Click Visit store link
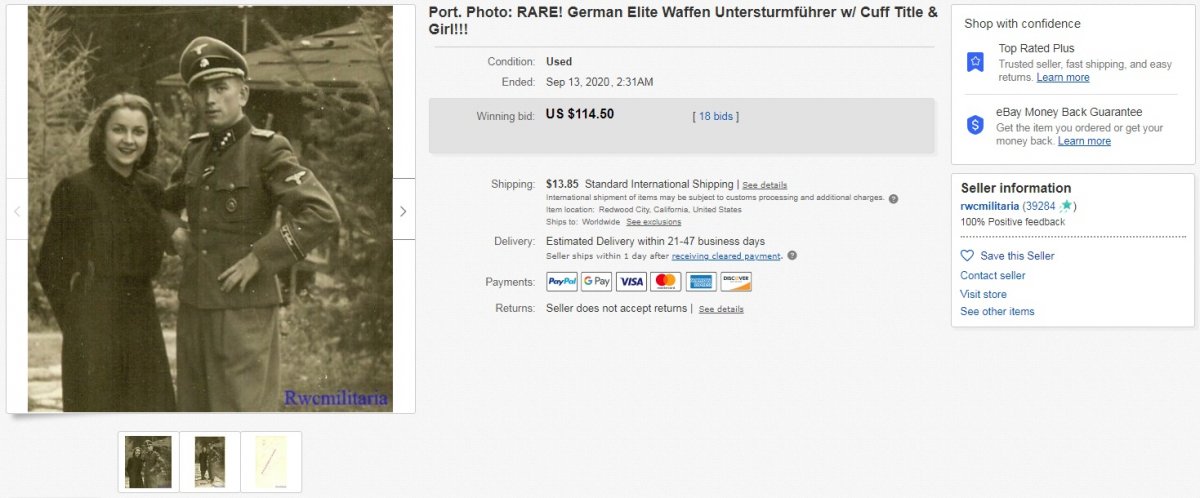The width and height of the screenshot is (1200, 498). (983, 294)
